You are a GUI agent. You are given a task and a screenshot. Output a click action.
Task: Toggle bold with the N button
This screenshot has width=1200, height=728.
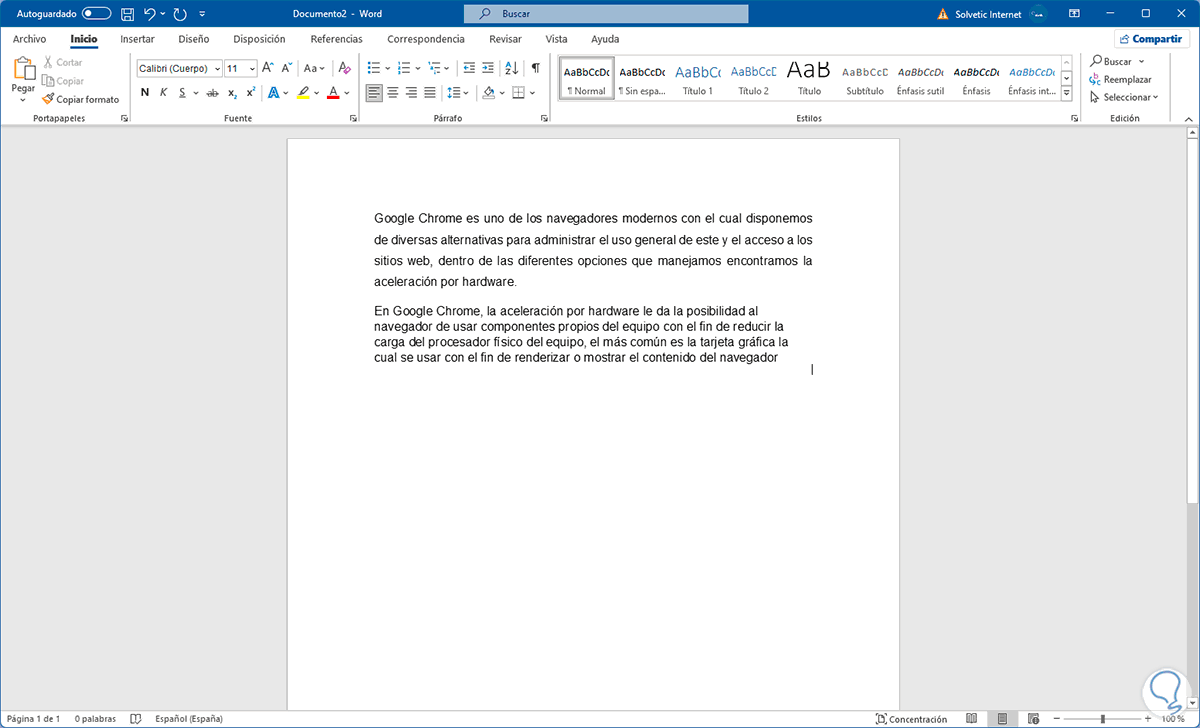coord(144,92)
